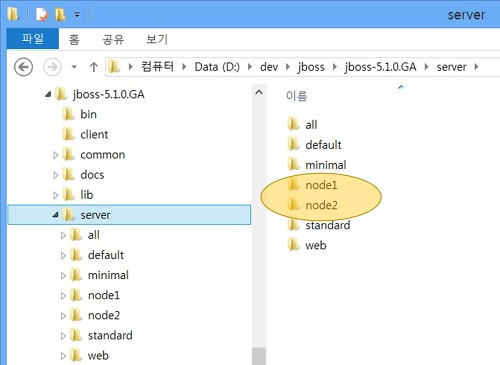
Task: Select the bin folder in the tree
Action: pos(88,114)
